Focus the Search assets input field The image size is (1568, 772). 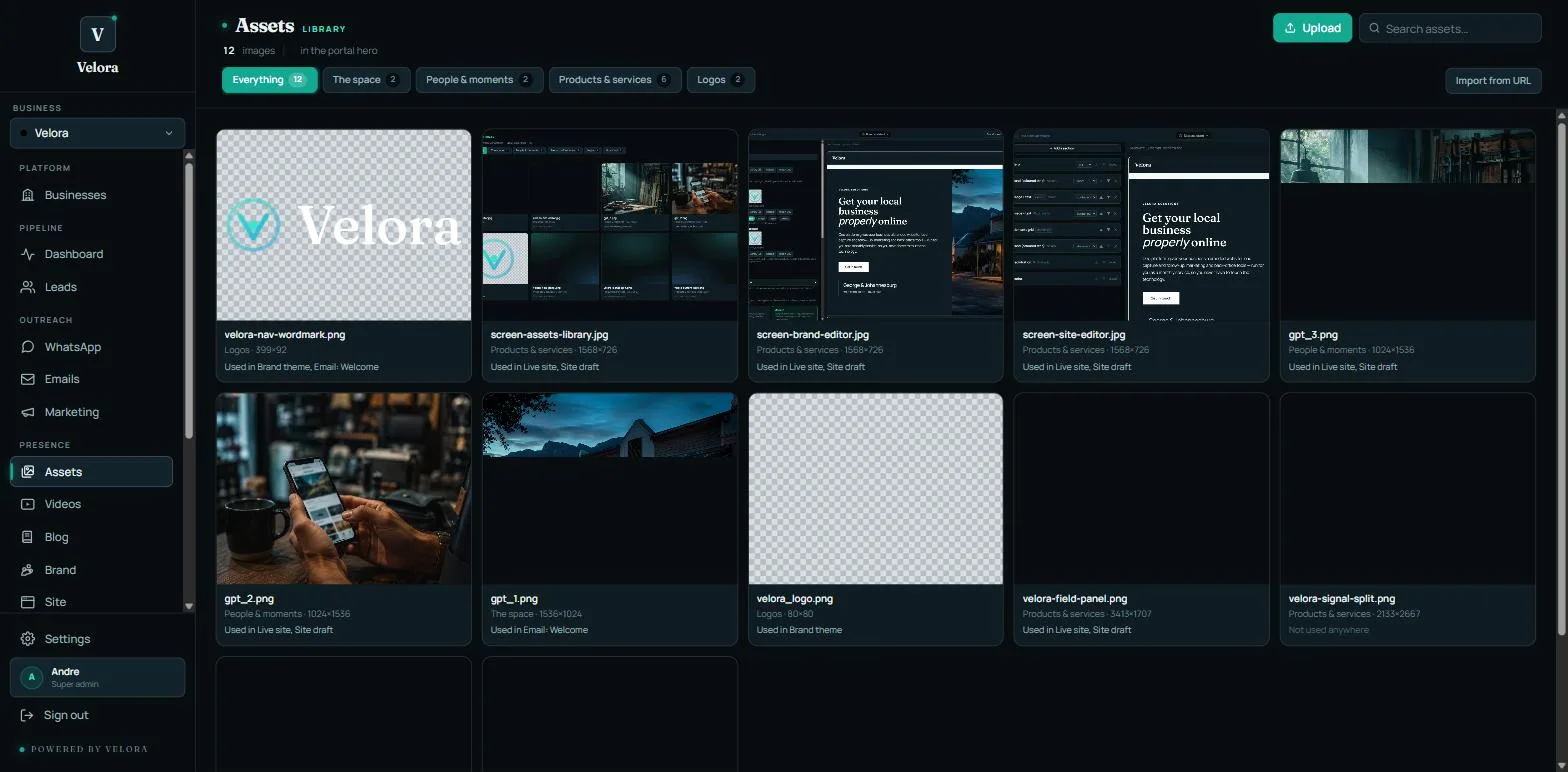[1450, 28]
